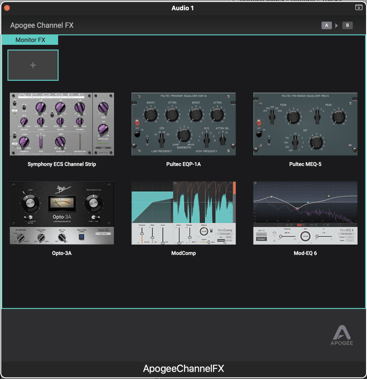
Task: Select preset state A
Action: click(326, 25)
